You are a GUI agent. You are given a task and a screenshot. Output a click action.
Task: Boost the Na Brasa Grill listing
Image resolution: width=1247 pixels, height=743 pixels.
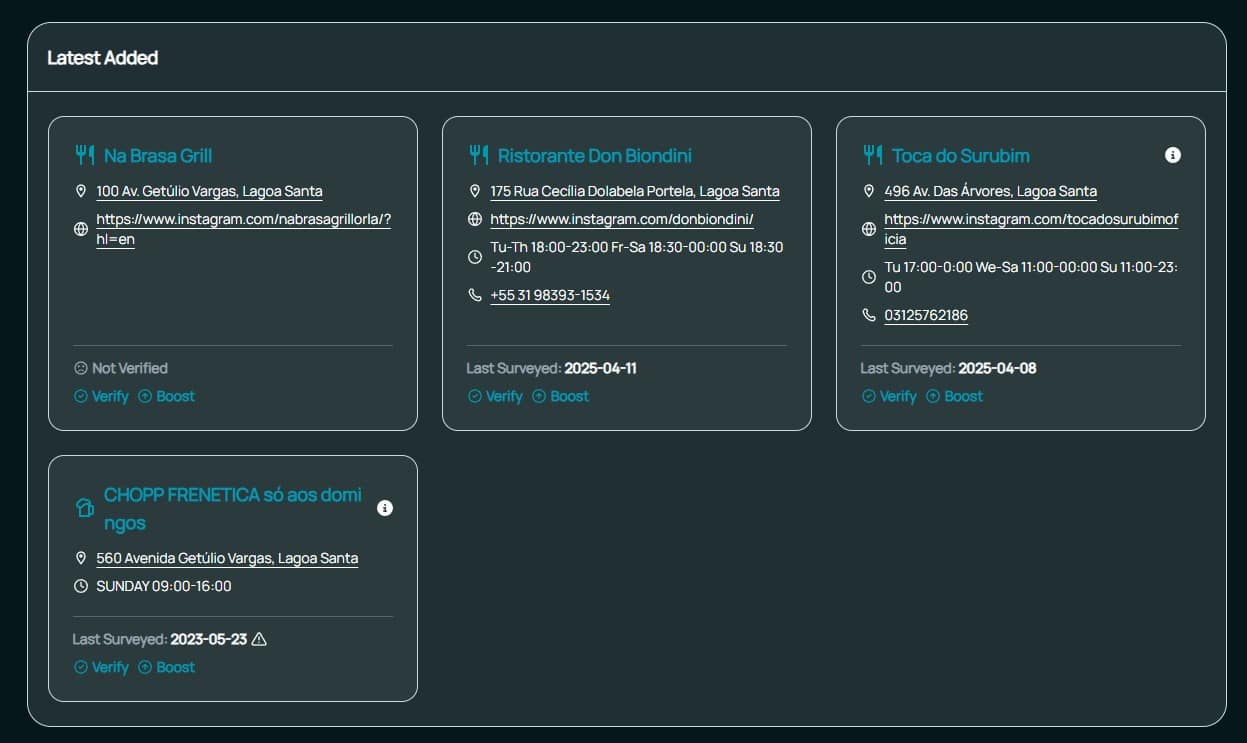(166, 396)
